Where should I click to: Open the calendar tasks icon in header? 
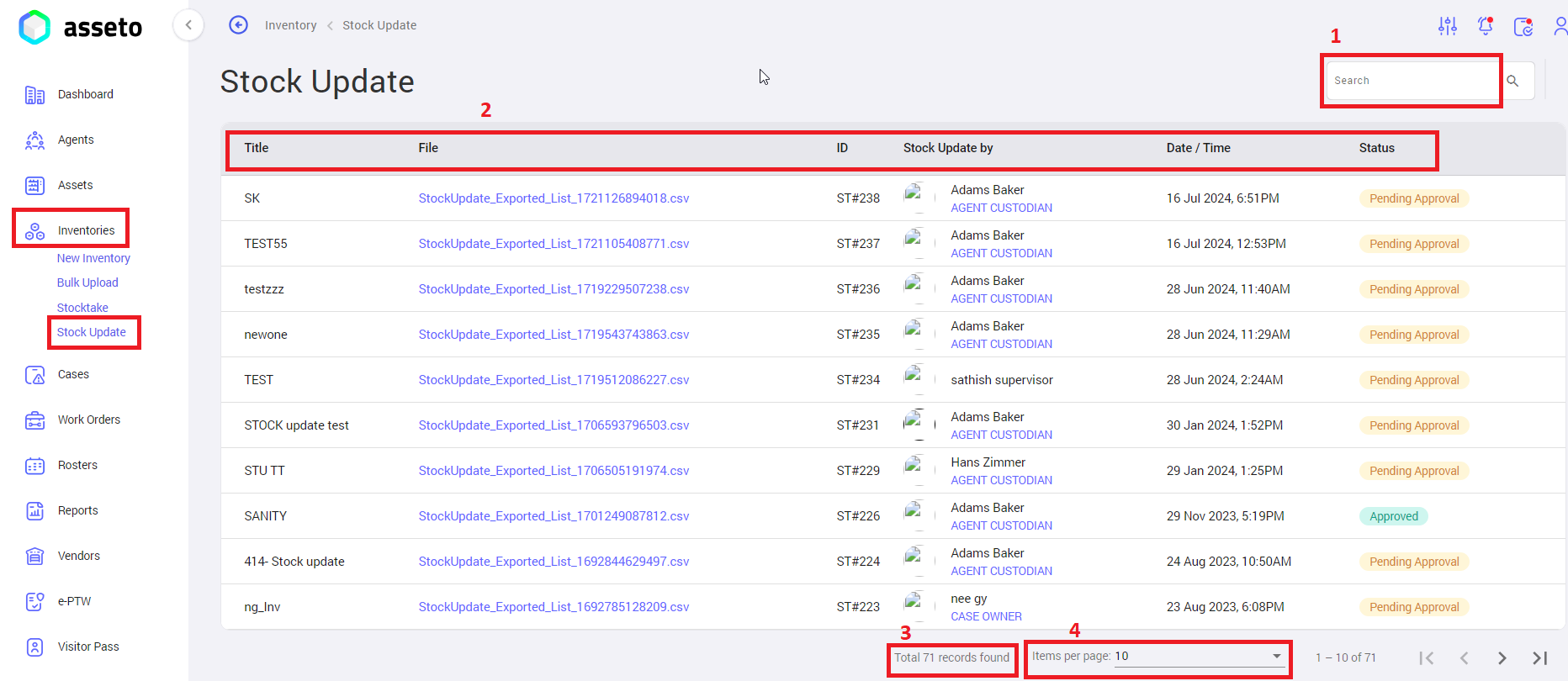pos(1523,26)
